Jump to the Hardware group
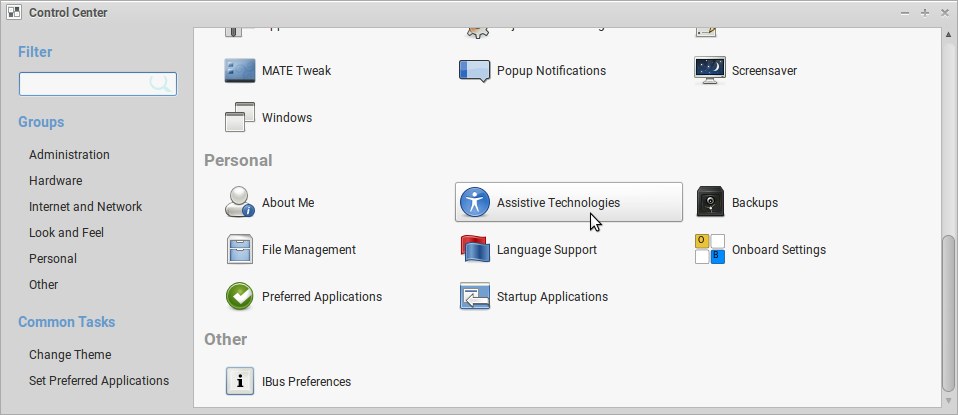 coord(55,181)
